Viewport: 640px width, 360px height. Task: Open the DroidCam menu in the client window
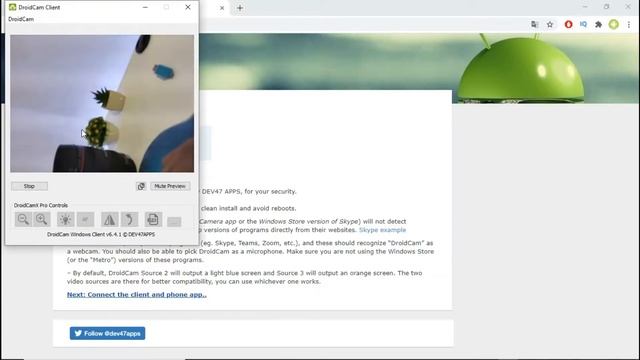tap(21, 19)
